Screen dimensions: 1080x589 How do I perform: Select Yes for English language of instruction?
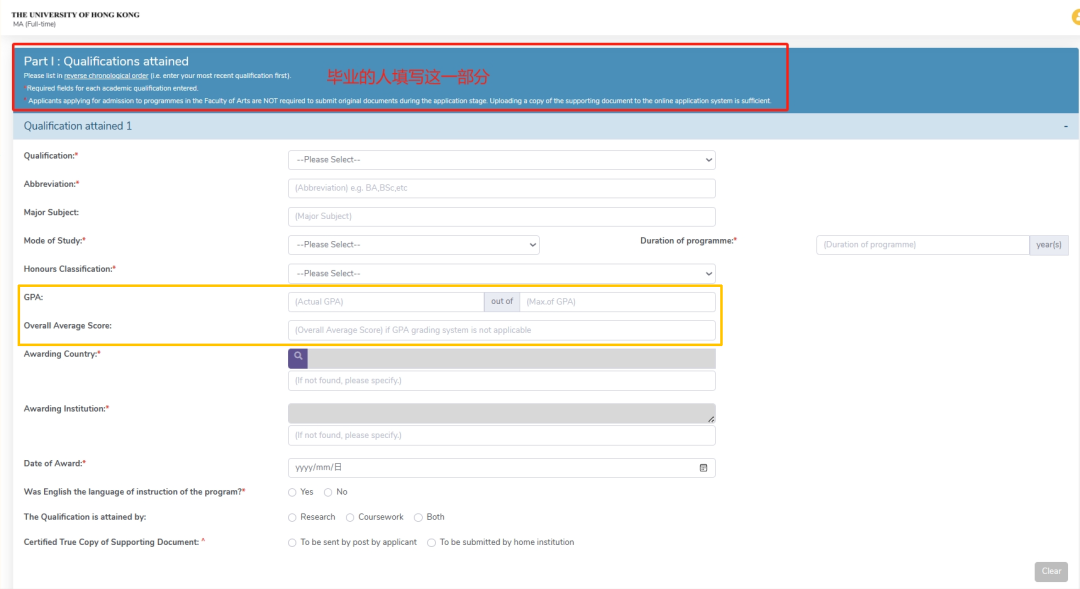tap(292, 492)
